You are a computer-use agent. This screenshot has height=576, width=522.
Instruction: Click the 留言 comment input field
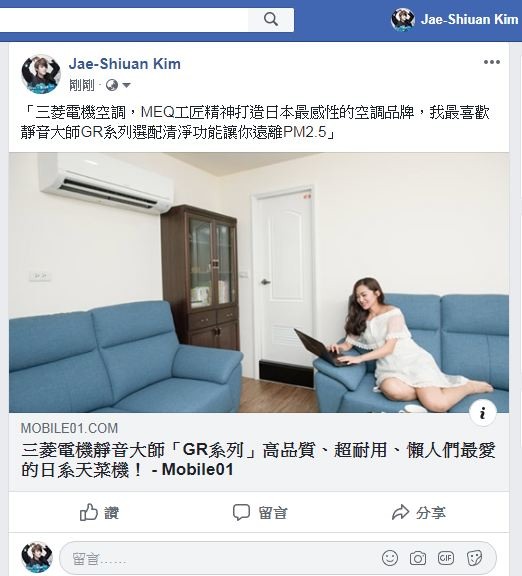[220, 558]
